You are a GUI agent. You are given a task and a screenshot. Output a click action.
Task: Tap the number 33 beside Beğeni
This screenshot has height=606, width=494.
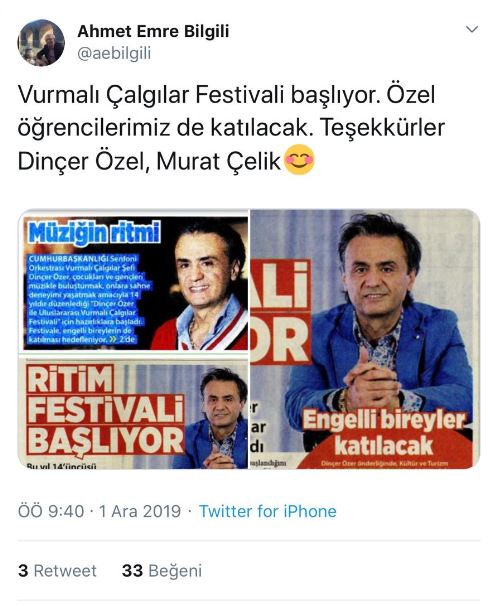[132, 570]
